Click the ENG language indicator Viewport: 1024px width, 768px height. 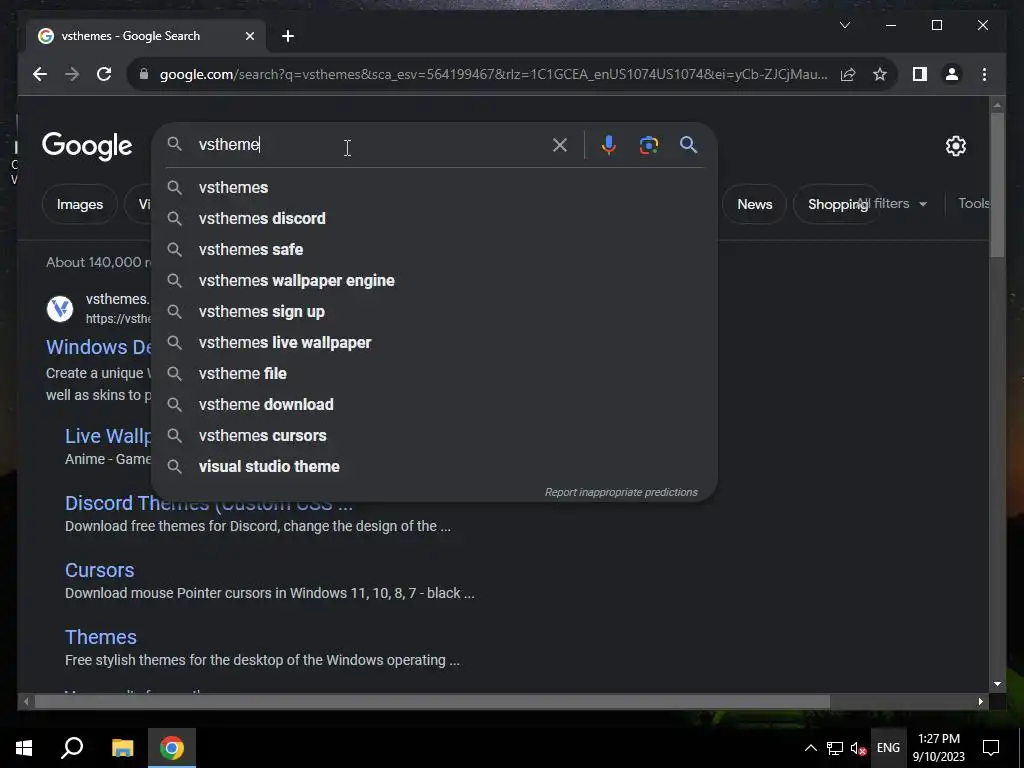tap(888, 748)
